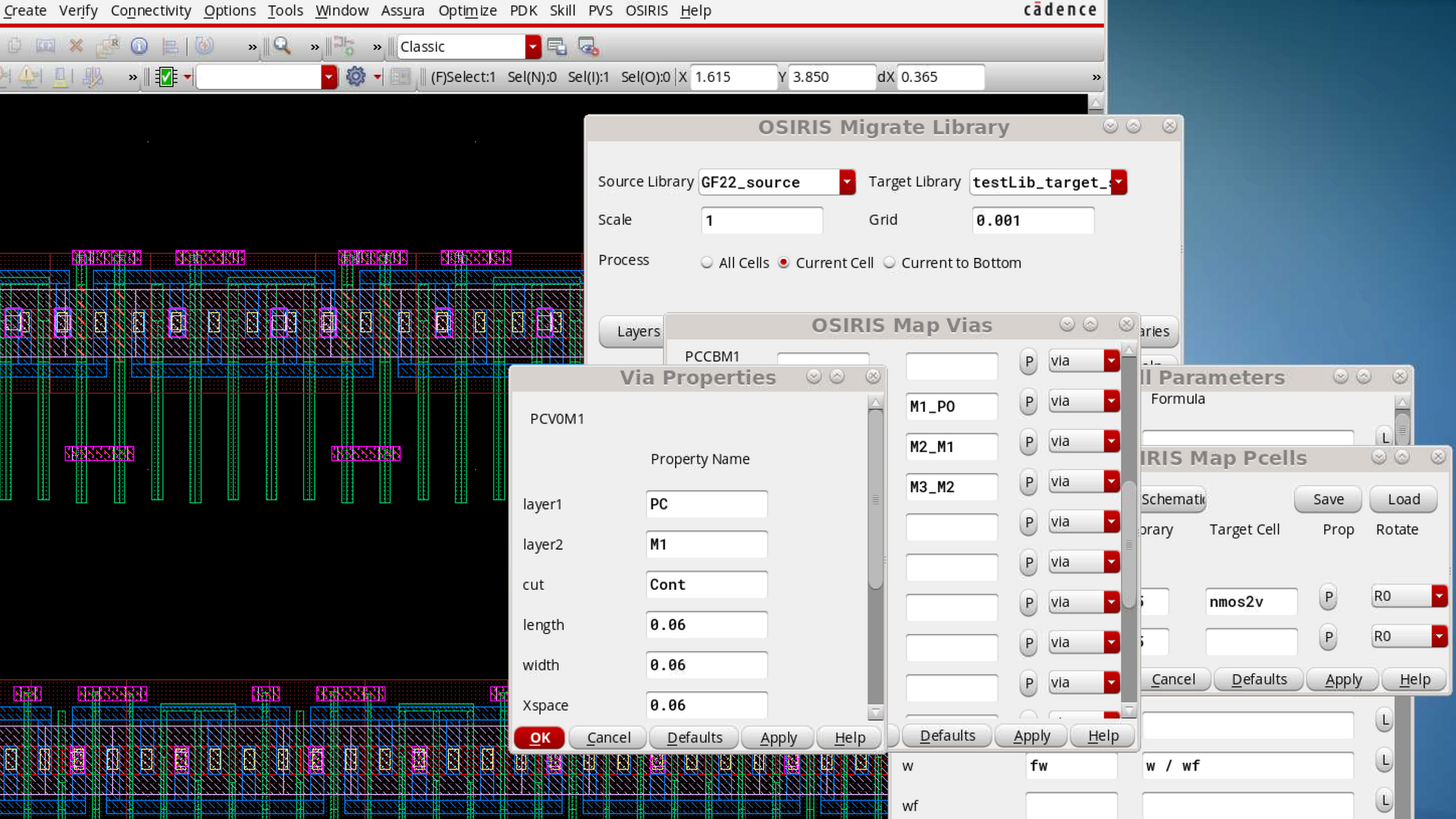Click the layer1 field containing PC
This screenshot has width=1456, height=819.
[x=706, y=504]
